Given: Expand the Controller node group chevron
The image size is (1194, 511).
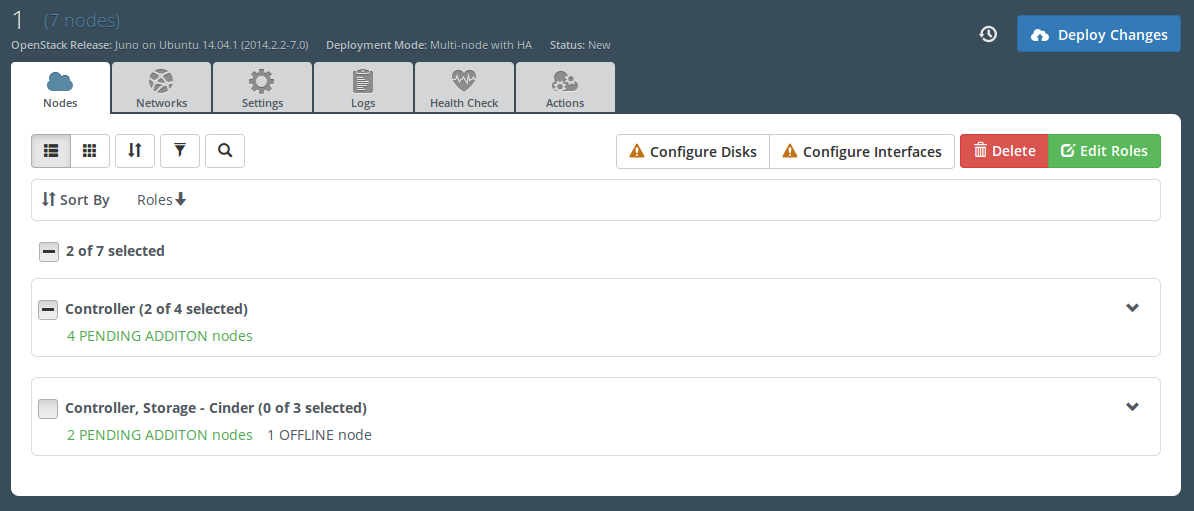Looking at the screenshot, I should pyautogui.click(x=1132, y=308).
